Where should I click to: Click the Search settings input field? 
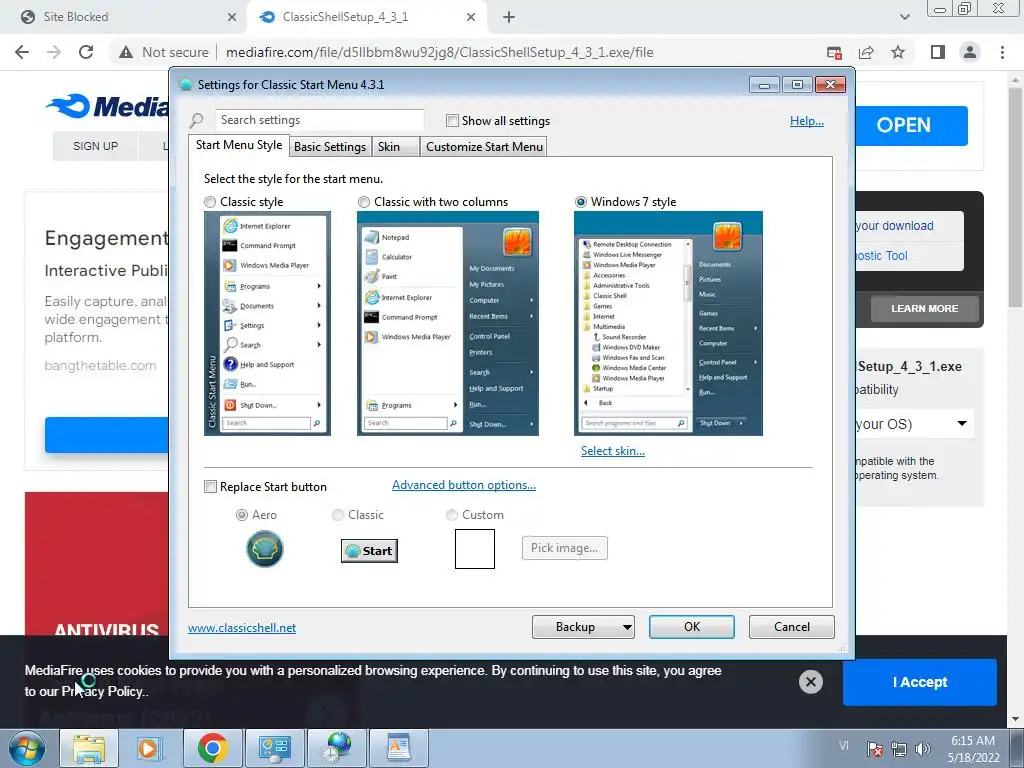point(319,120)
